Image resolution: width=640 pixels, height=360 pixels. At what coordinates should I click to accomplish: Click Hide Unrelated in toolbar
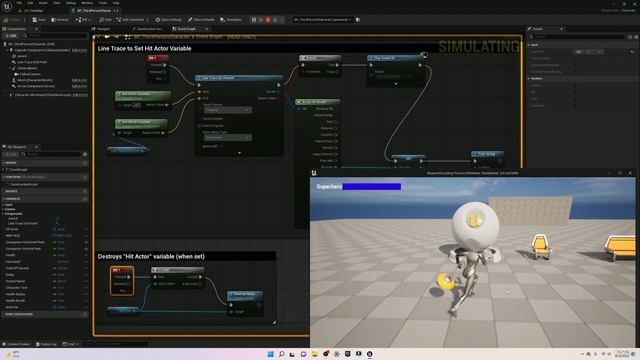[x=130, y=20]
